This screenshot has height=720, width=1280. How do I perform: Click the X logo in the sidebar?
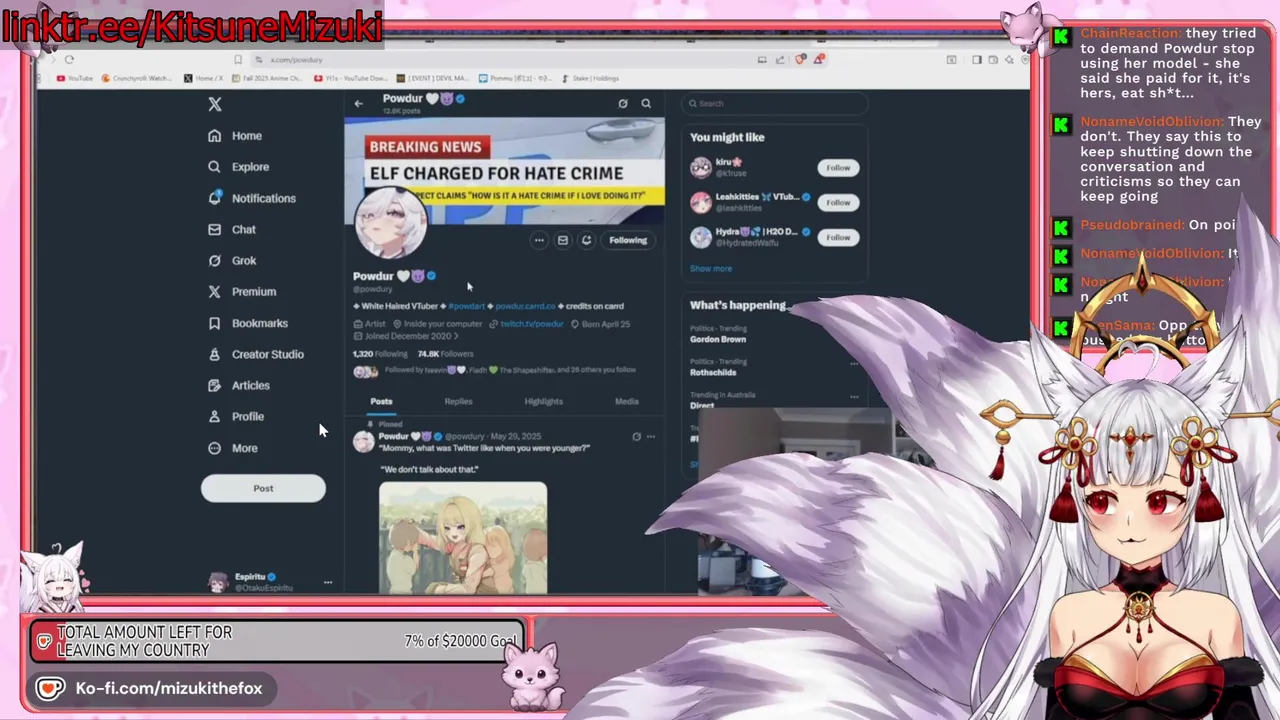pos(214,104)
